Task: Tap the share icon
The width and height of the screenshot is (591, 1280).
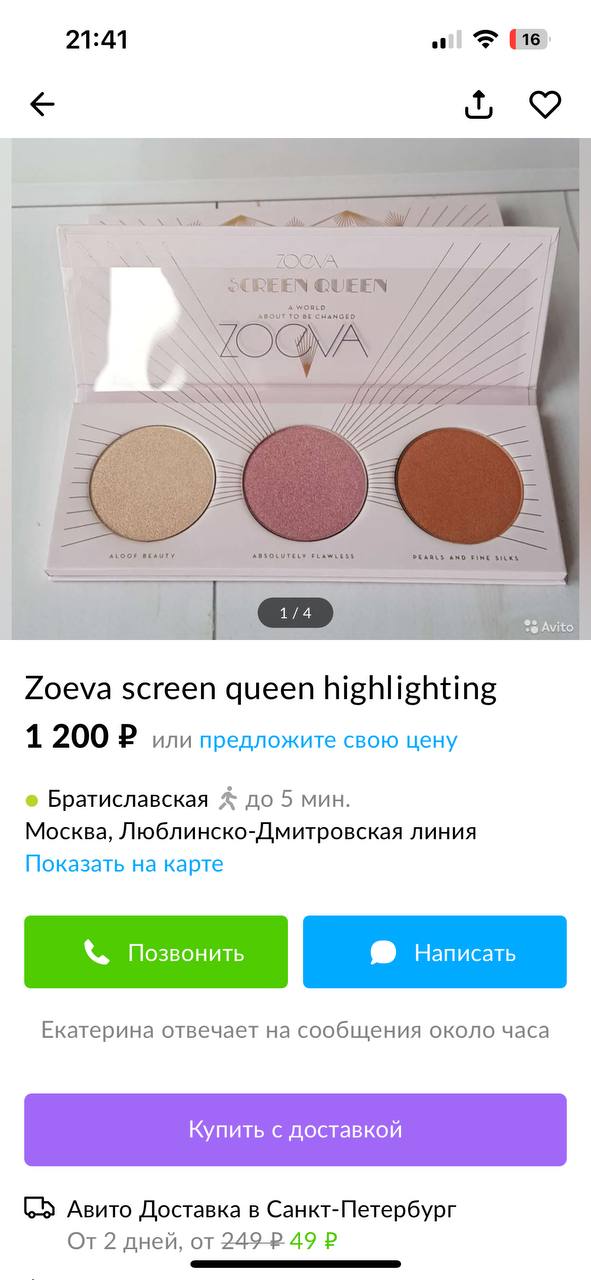Action: tap(480, 104)
